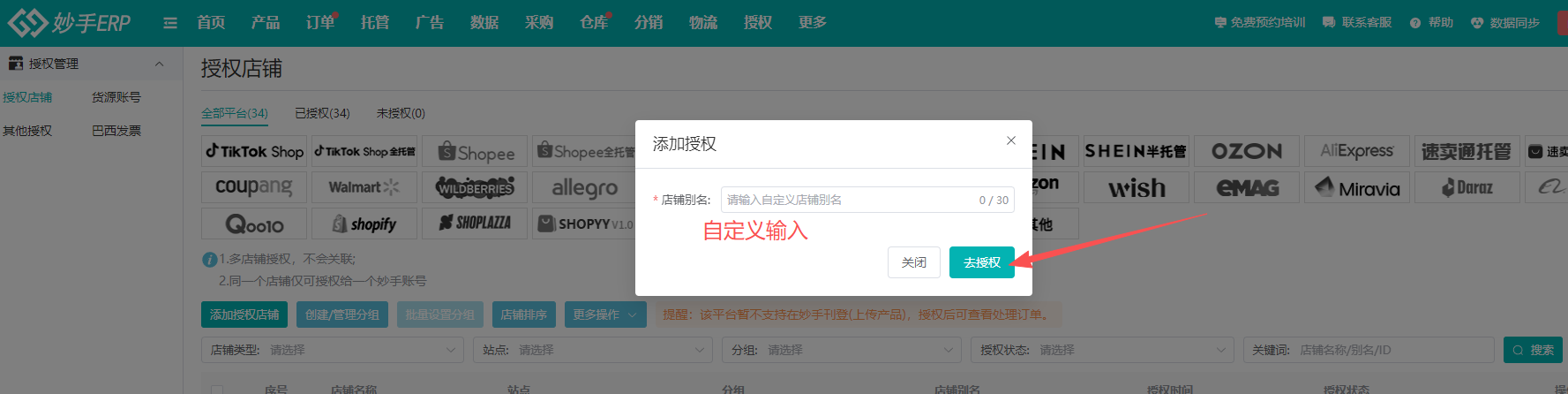Open the 广告 menu
1568x394 pixels.
[430, 22]
